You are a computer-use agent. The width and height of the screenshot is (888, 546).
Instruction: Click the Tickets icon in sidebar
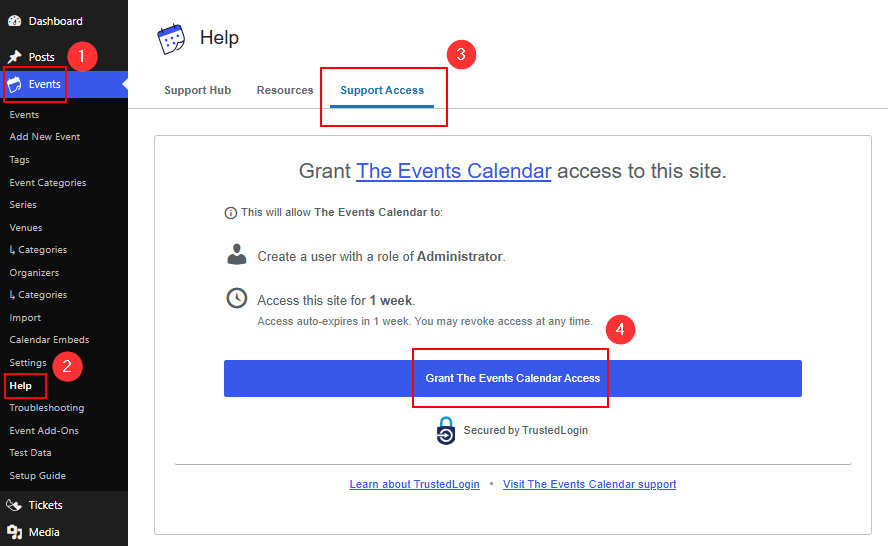coord(14,505)
